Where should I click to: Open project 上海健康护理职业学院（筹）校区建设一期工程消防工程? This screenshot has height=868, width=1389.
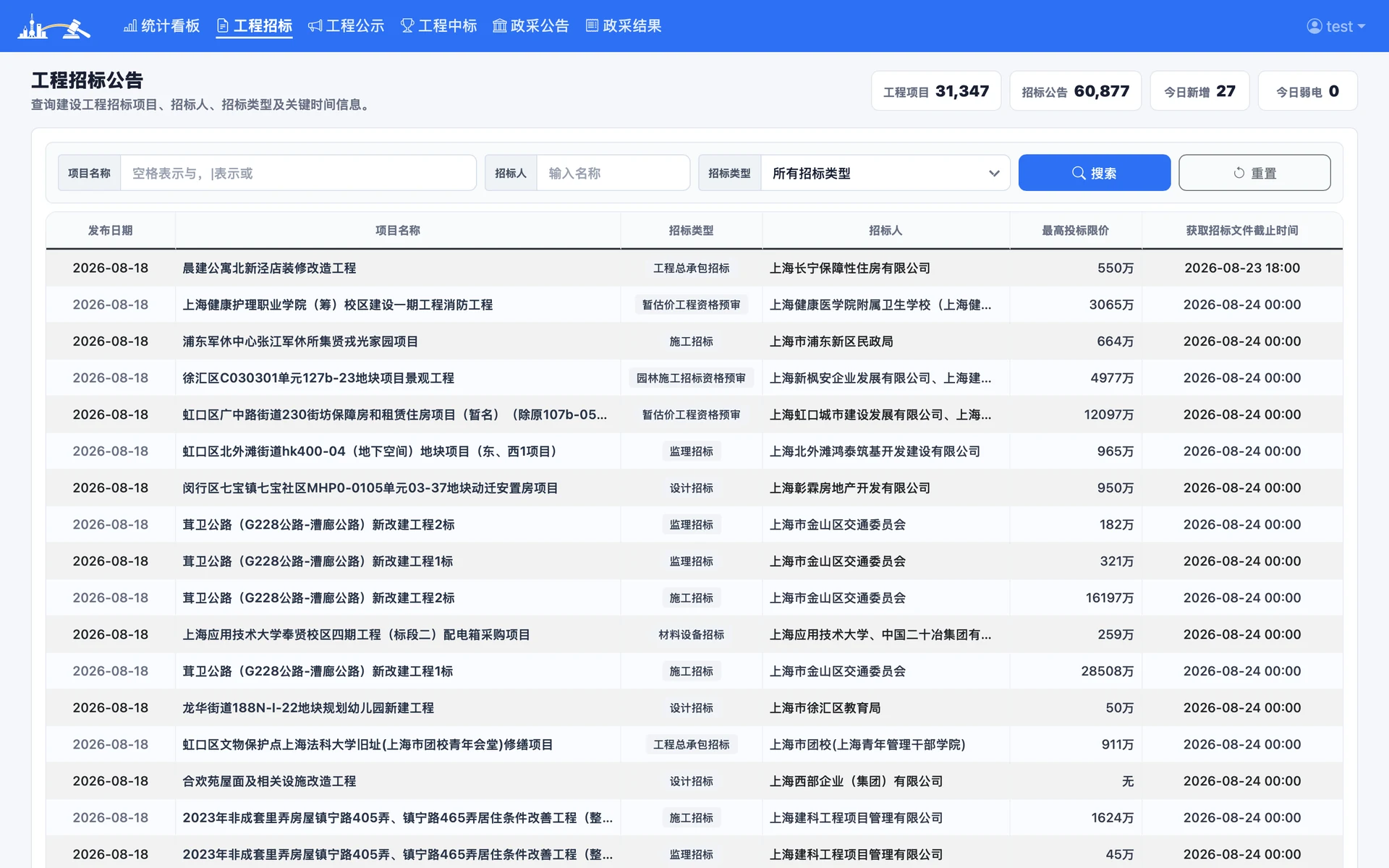pyautogui.click(x=337, y=305)
